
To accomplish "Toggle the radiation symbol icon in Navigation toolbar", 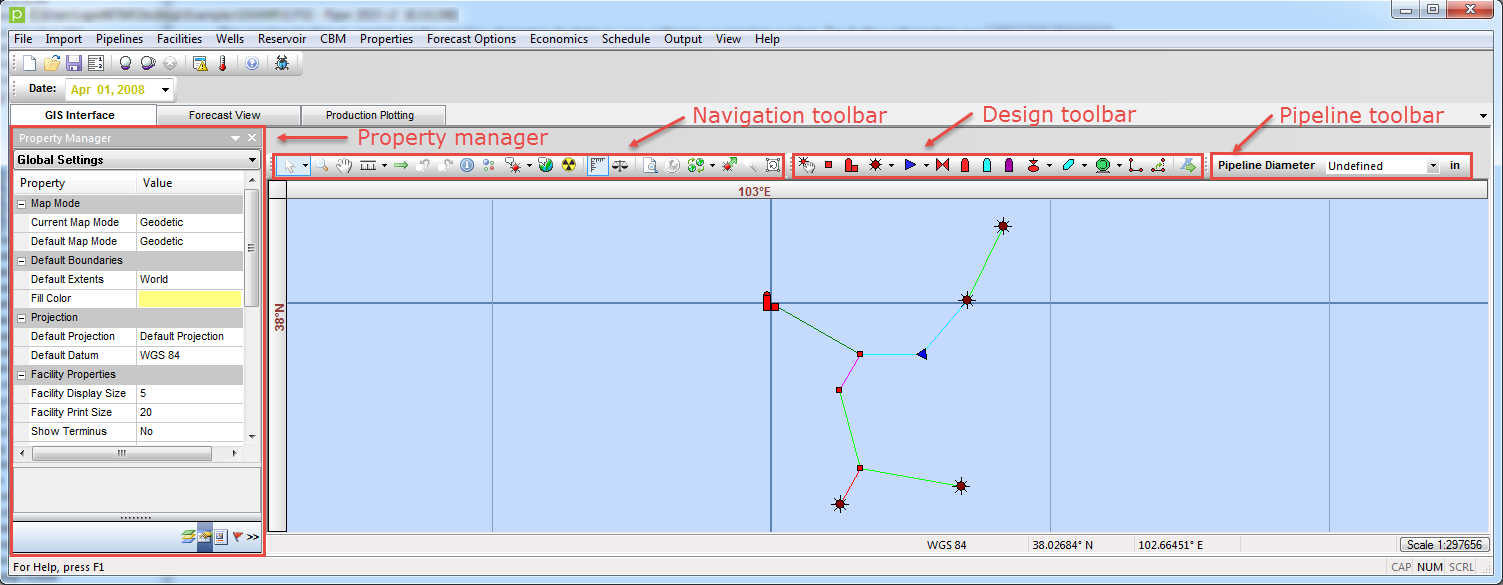I will (569, 165).
